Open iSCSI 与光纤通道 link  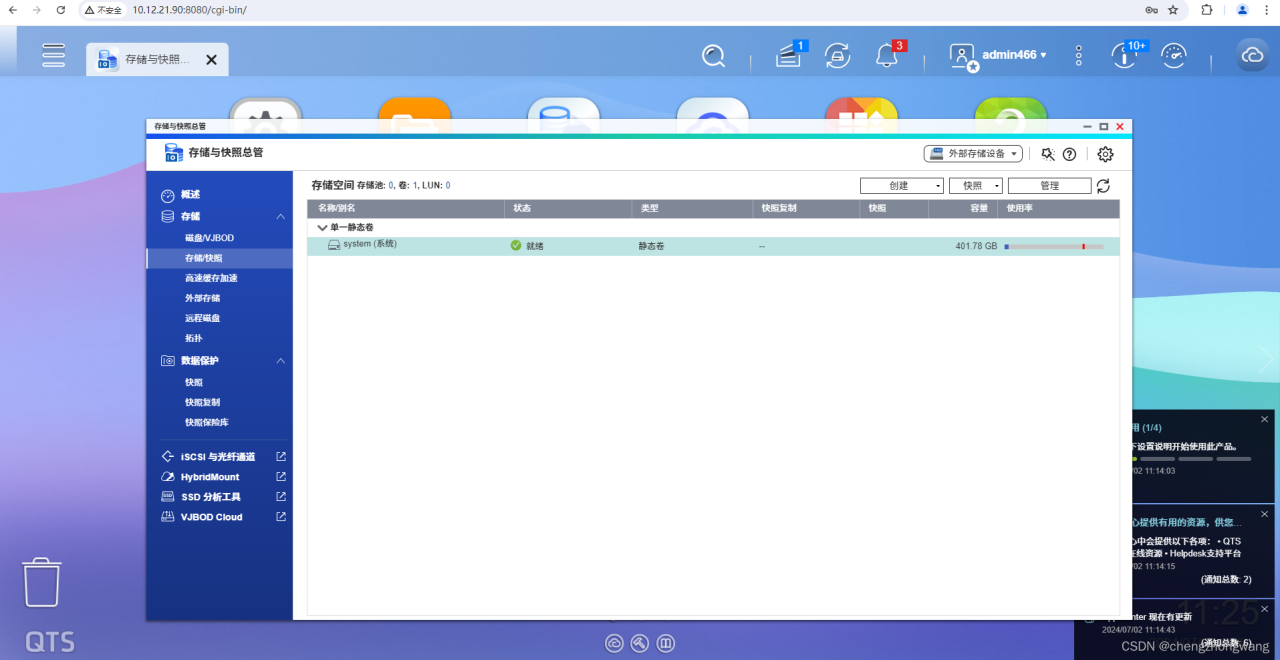pos(217,456)
